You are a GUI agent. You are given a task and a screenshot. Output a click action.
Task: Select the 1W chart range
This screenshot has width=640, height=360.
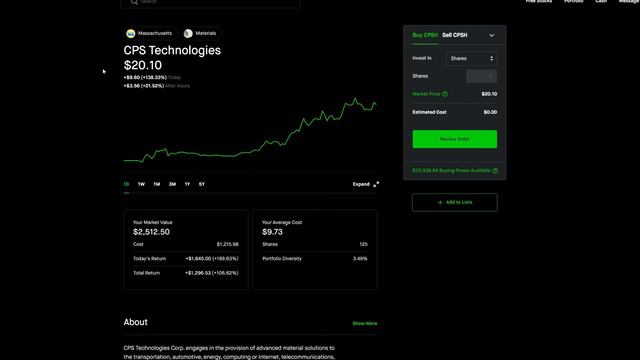tap(141, 184)
